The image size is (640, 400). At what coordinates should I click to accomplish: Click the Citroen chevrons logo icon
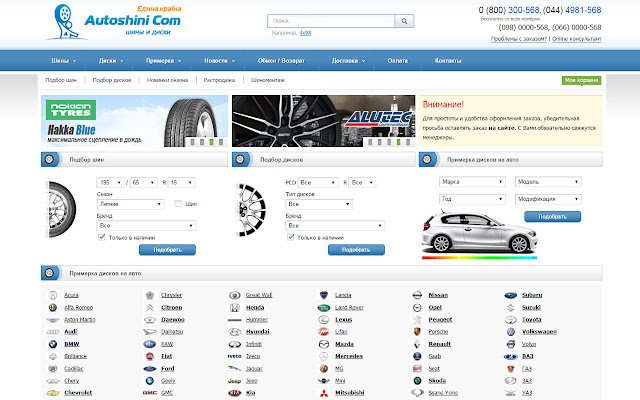click(x=150, y=307)
